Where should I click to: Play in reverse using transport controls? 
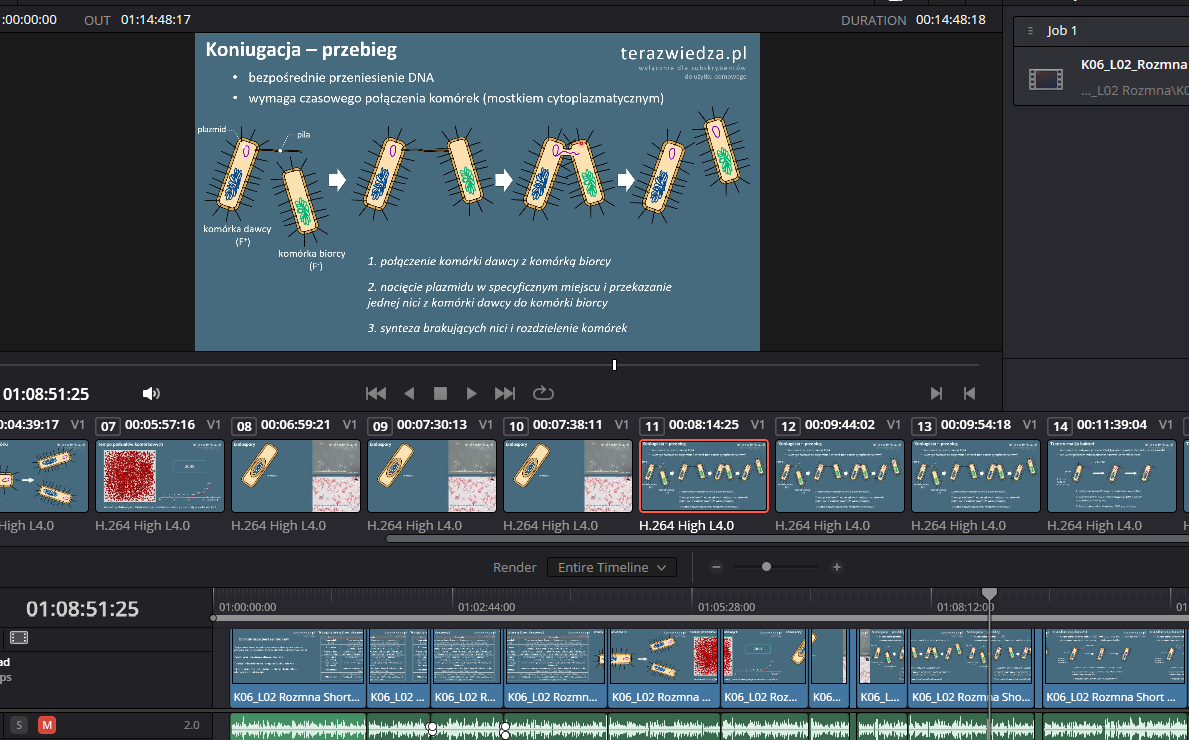coord(408,394)
